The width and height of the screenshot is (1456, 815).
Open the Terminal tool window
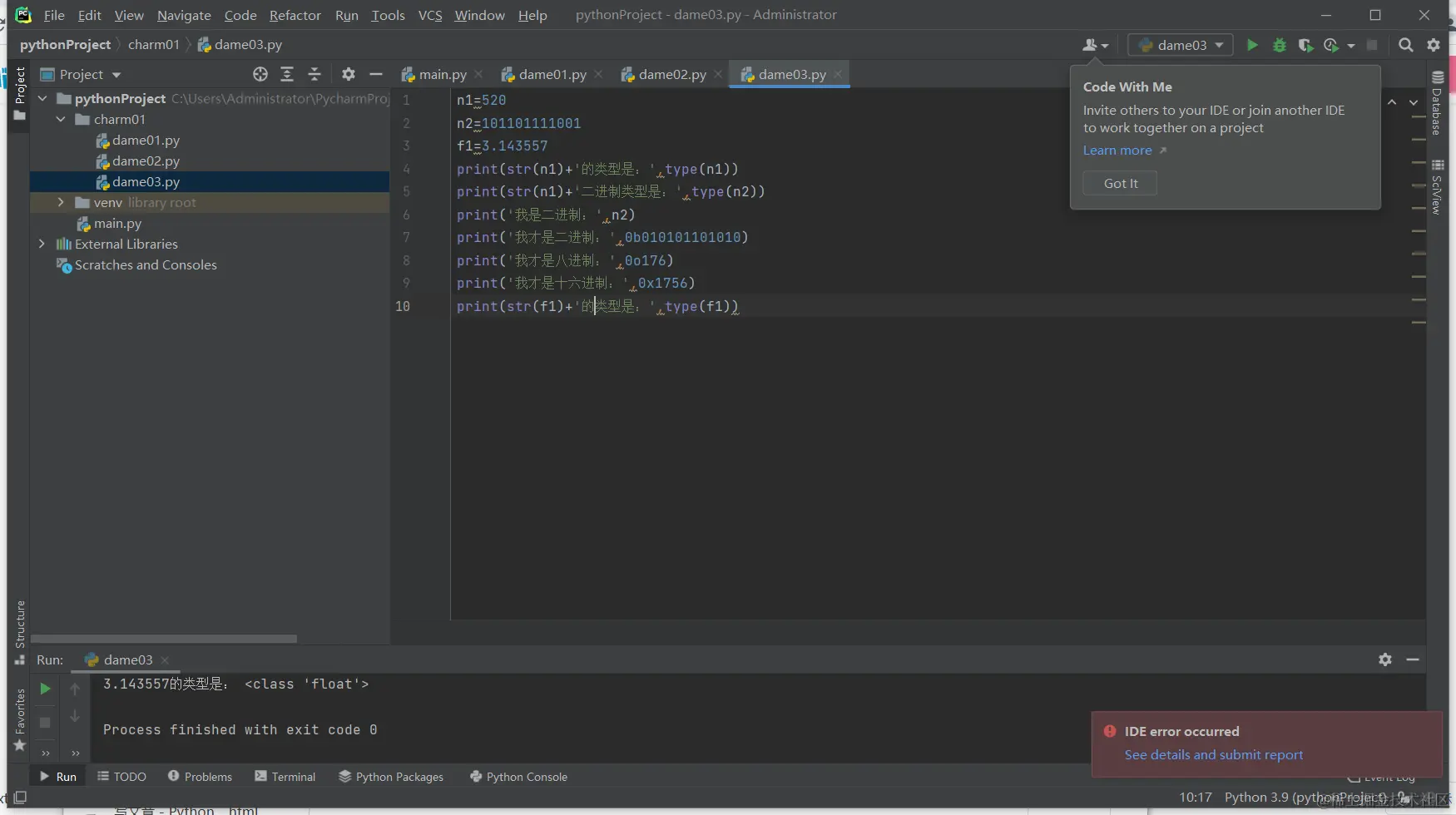coord(285,777)
